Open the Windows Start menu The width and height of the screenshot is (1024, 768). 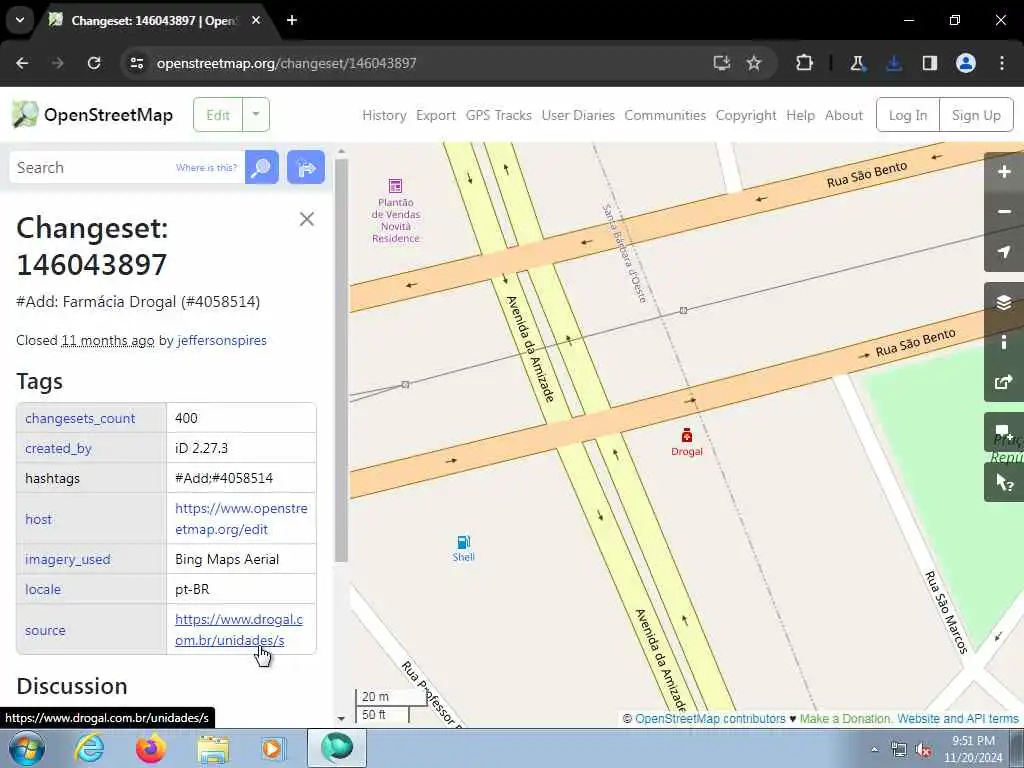pyautogui.click(x=27, y=748)
